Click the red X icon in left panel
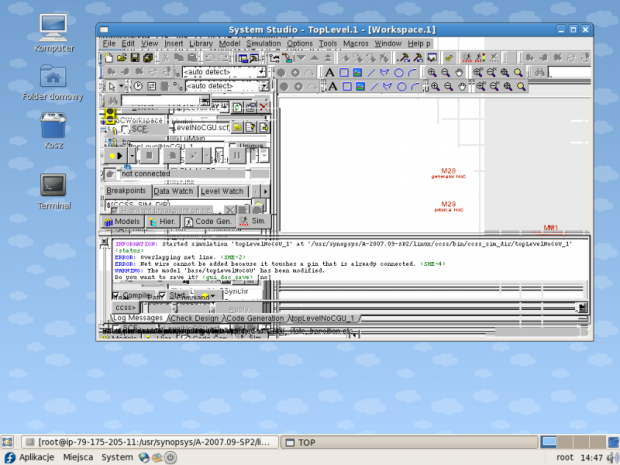 pyautogui.click(x=263, y=107)
